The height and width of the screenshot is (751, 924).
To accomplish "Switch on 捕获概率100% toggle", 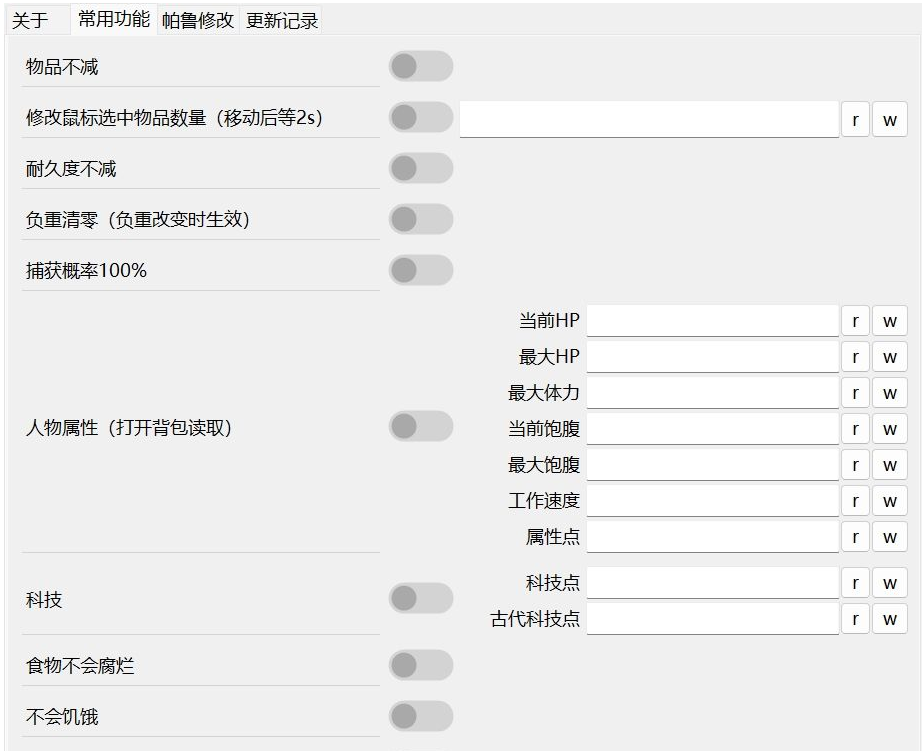I will (420, 270).
